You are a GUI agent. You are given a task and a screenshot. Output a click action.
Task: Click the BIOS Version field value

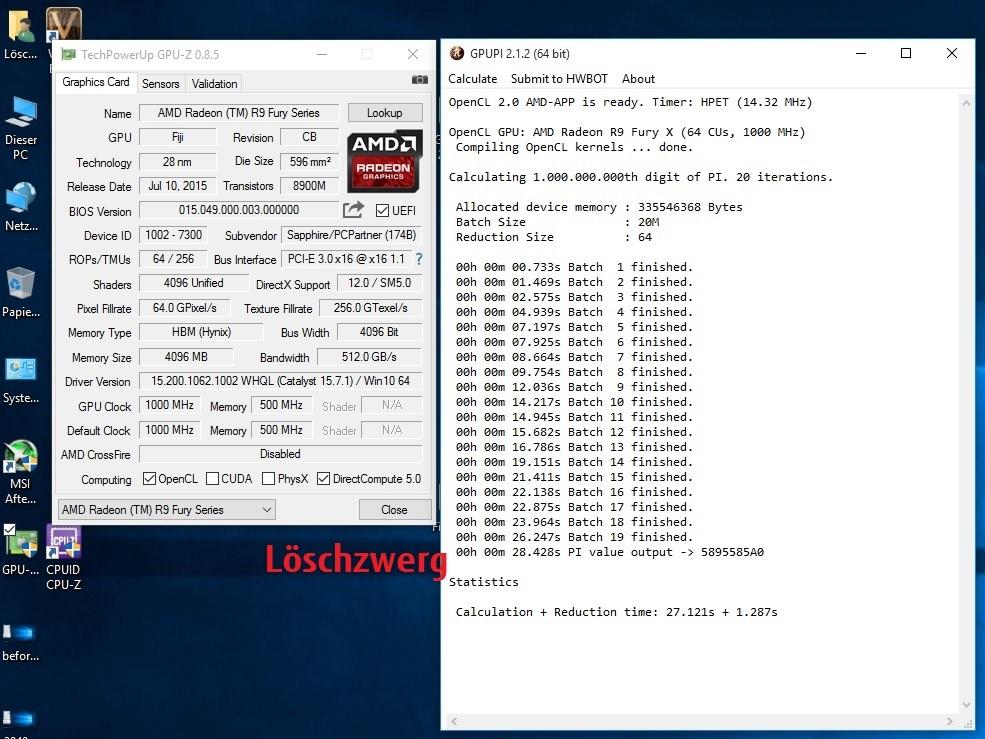[239, 210]
